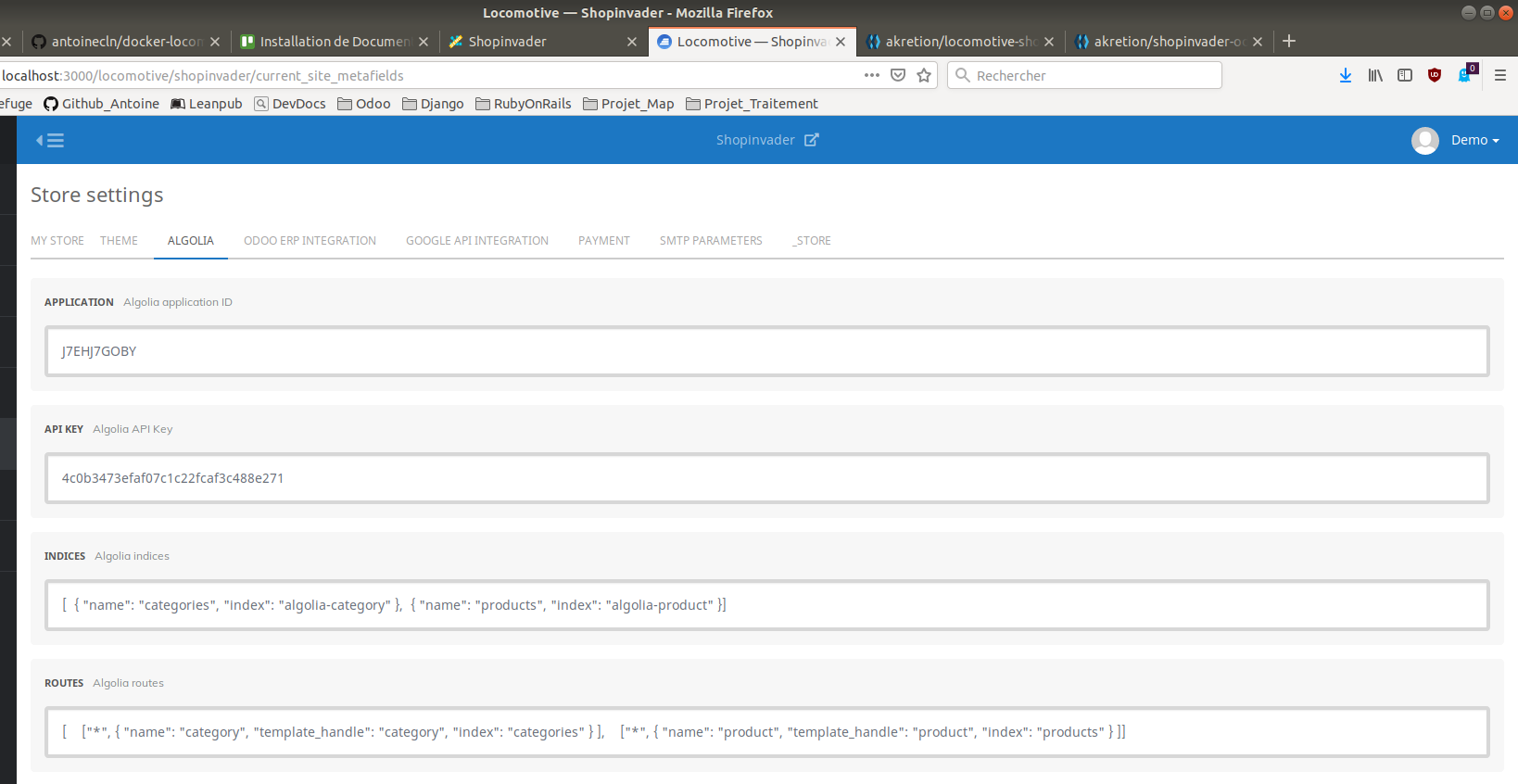Edit the Algolia indices field
Viewport: 1518px width, 784px height.
[767, 605]
